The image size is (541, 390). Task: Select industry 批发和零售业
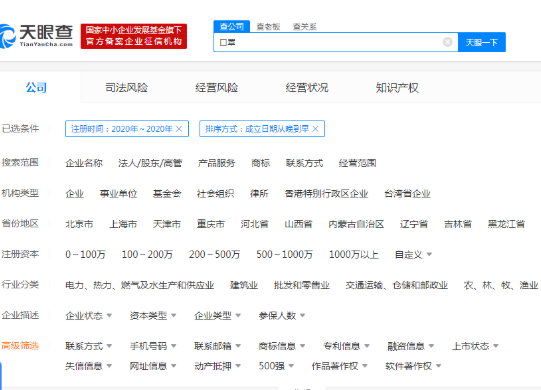pos(302,285)
